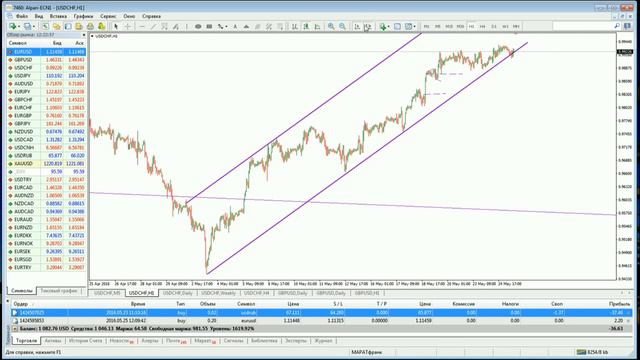Select the EURUSD row in Market Watch

pos(46,52)
